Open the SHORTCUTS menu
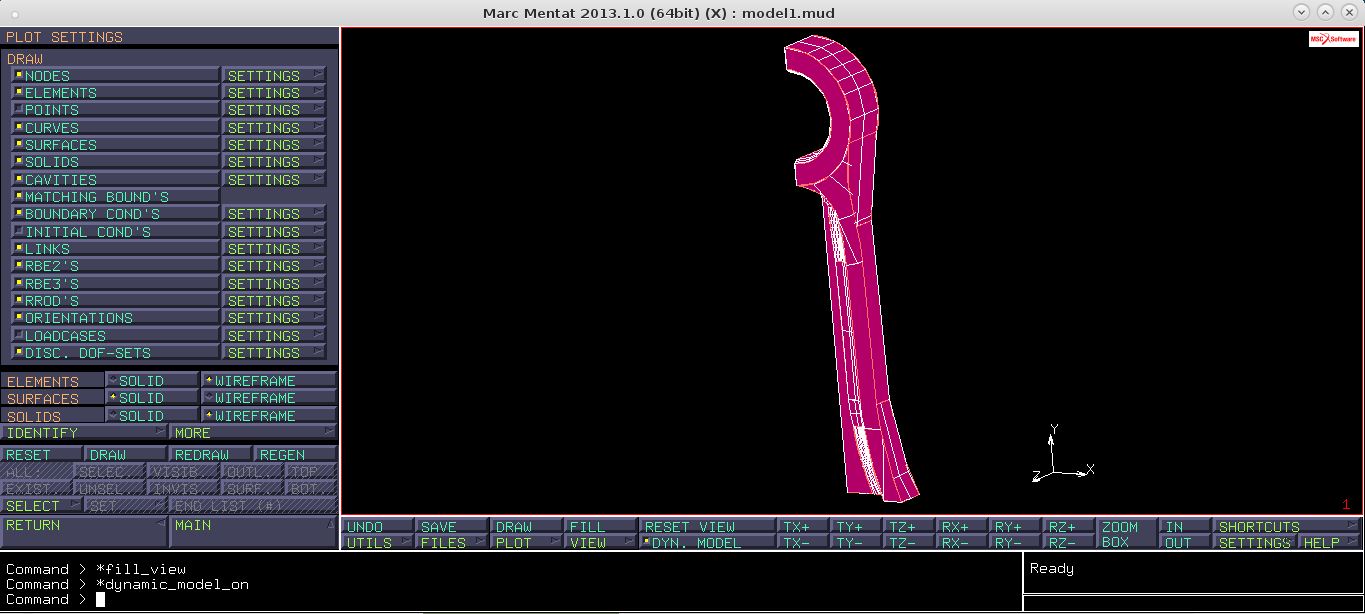This screenshot has width=1365, height=614. [1287, 526]
